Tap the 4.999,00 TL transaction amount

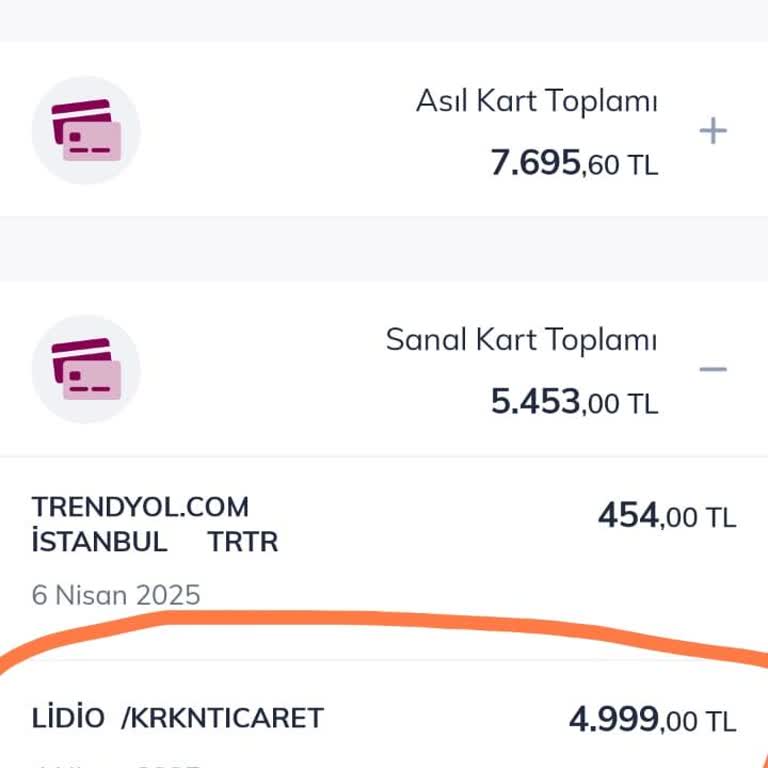pos(652,719)
